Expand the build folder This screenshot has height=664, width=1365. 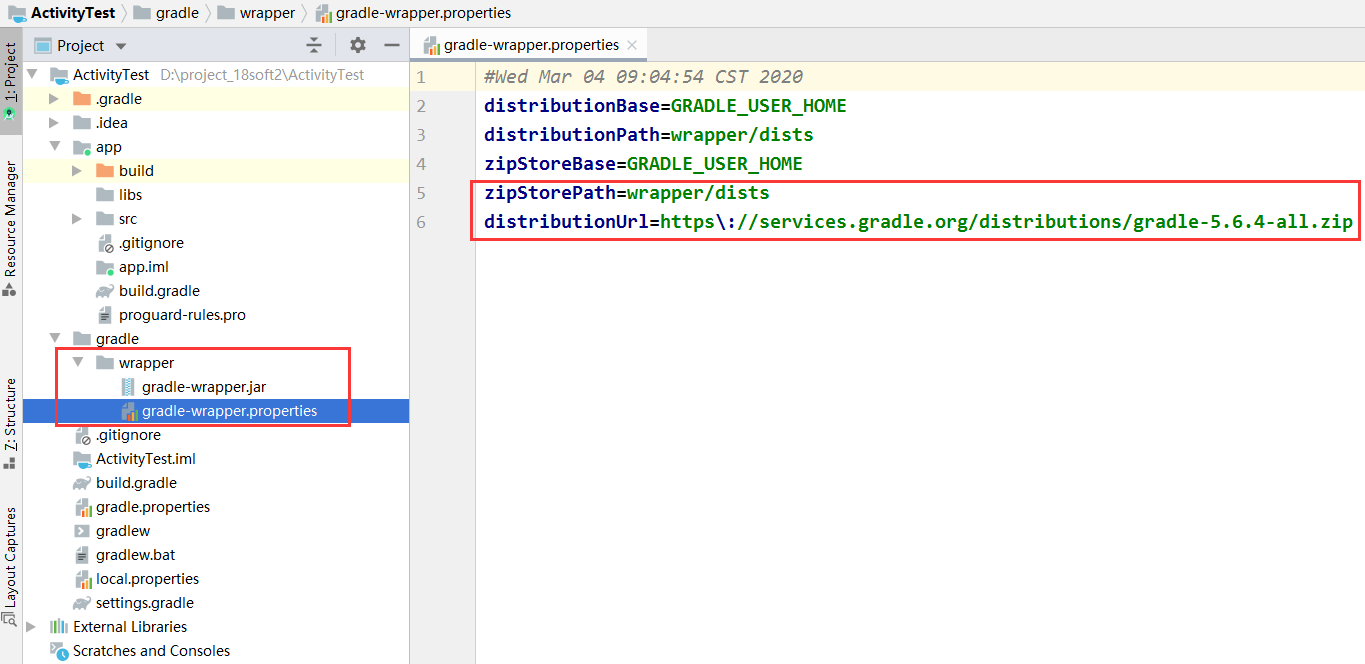coord(77,171)
